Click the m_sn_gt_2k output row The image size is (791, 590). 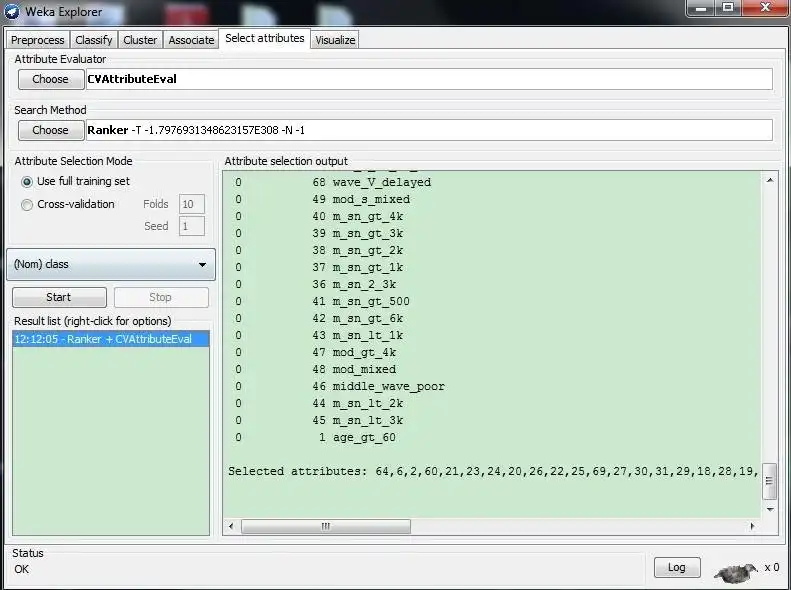click(x=319, y=251)
